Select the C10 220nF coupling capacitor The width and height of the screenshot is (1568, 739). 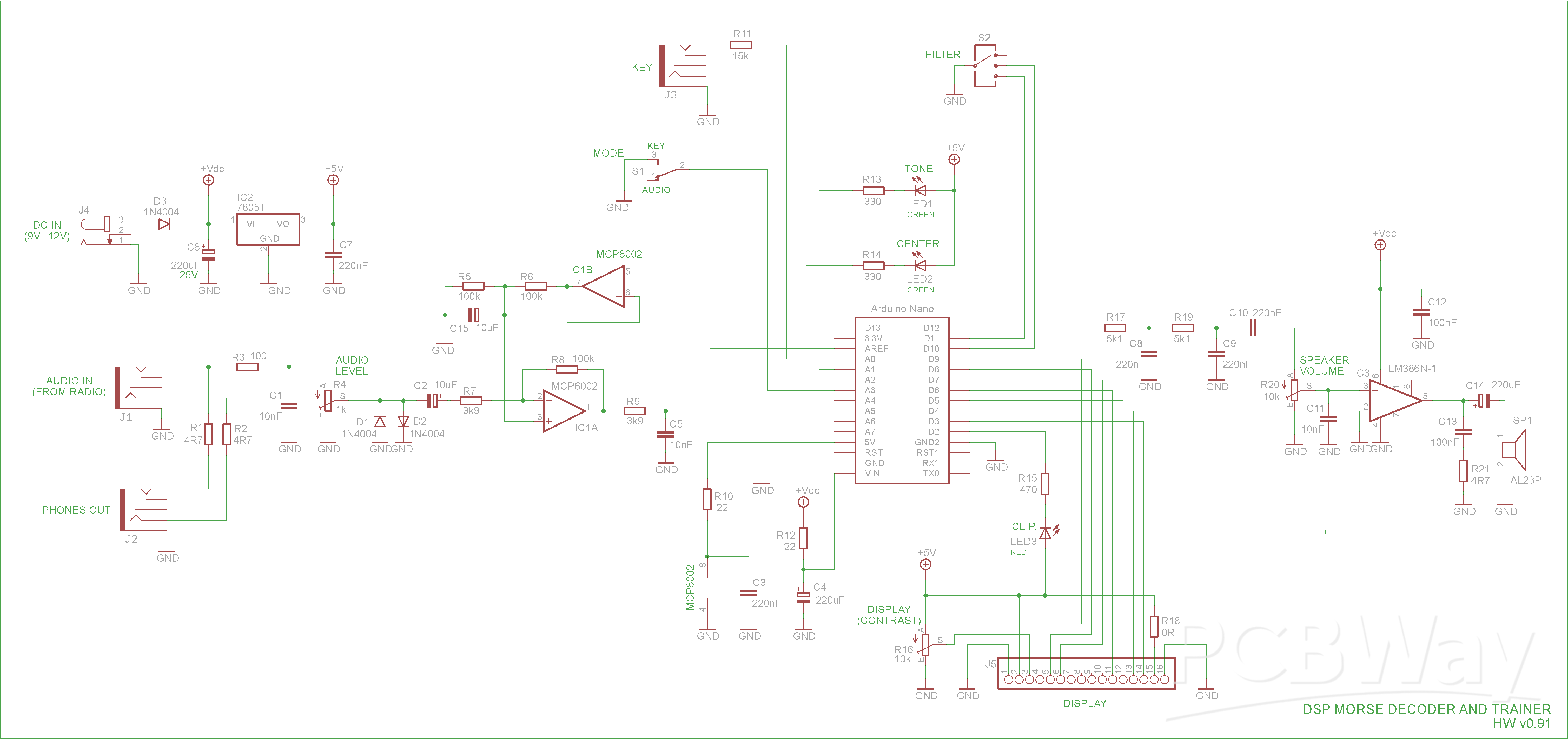[x=1253, y=328]
